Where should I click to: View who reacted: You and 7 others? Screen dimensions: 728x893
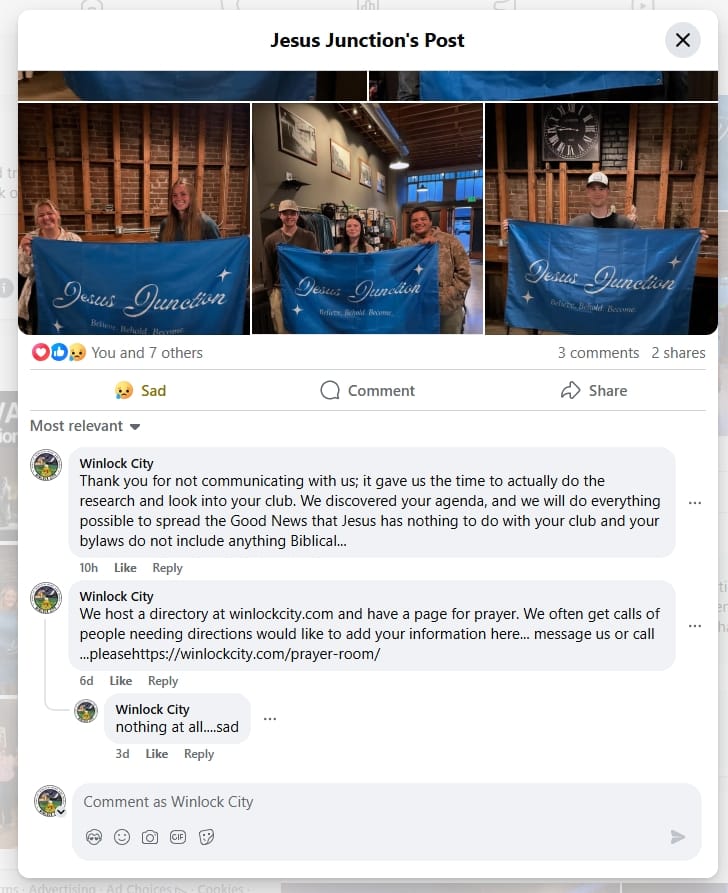click(x=147, y=353)
